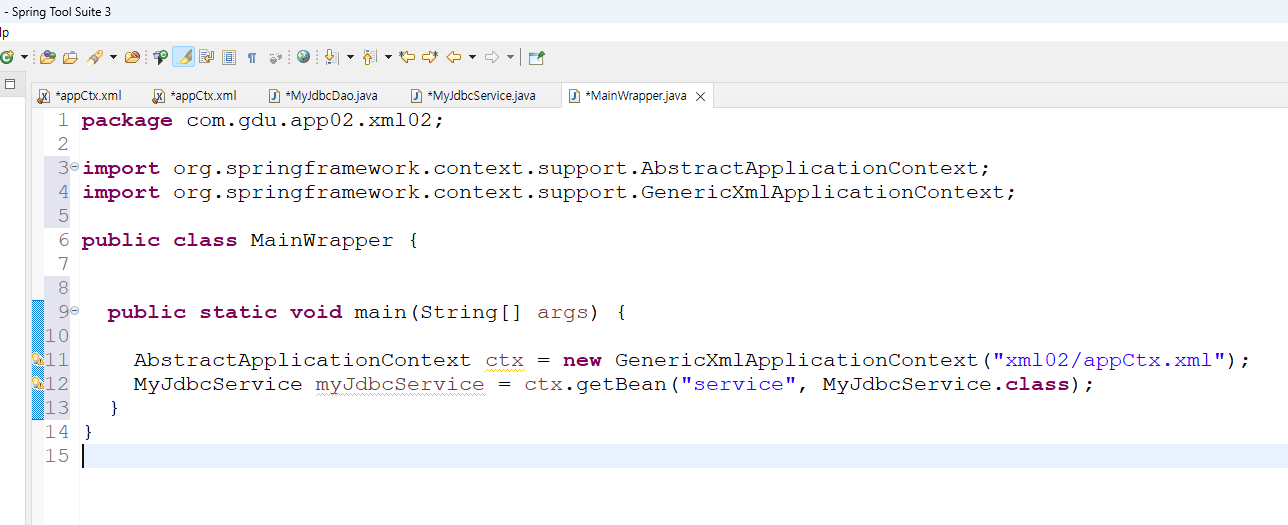The image size is (1288, 525).
Task: Open back history dropdown arrow
Action: [x=472, y=57]
